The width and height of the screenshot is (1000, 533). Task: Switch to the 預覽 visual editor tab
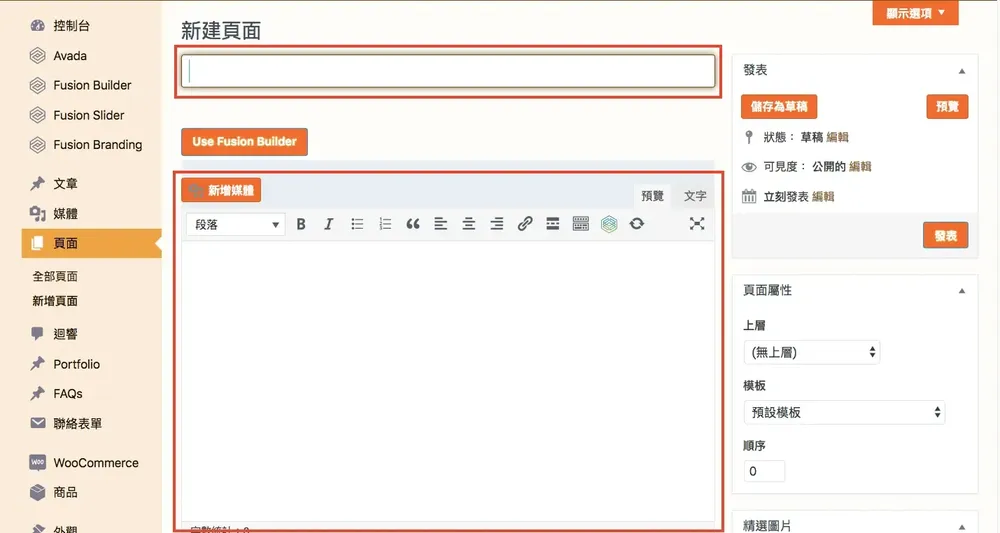click(x=652, y=196)
